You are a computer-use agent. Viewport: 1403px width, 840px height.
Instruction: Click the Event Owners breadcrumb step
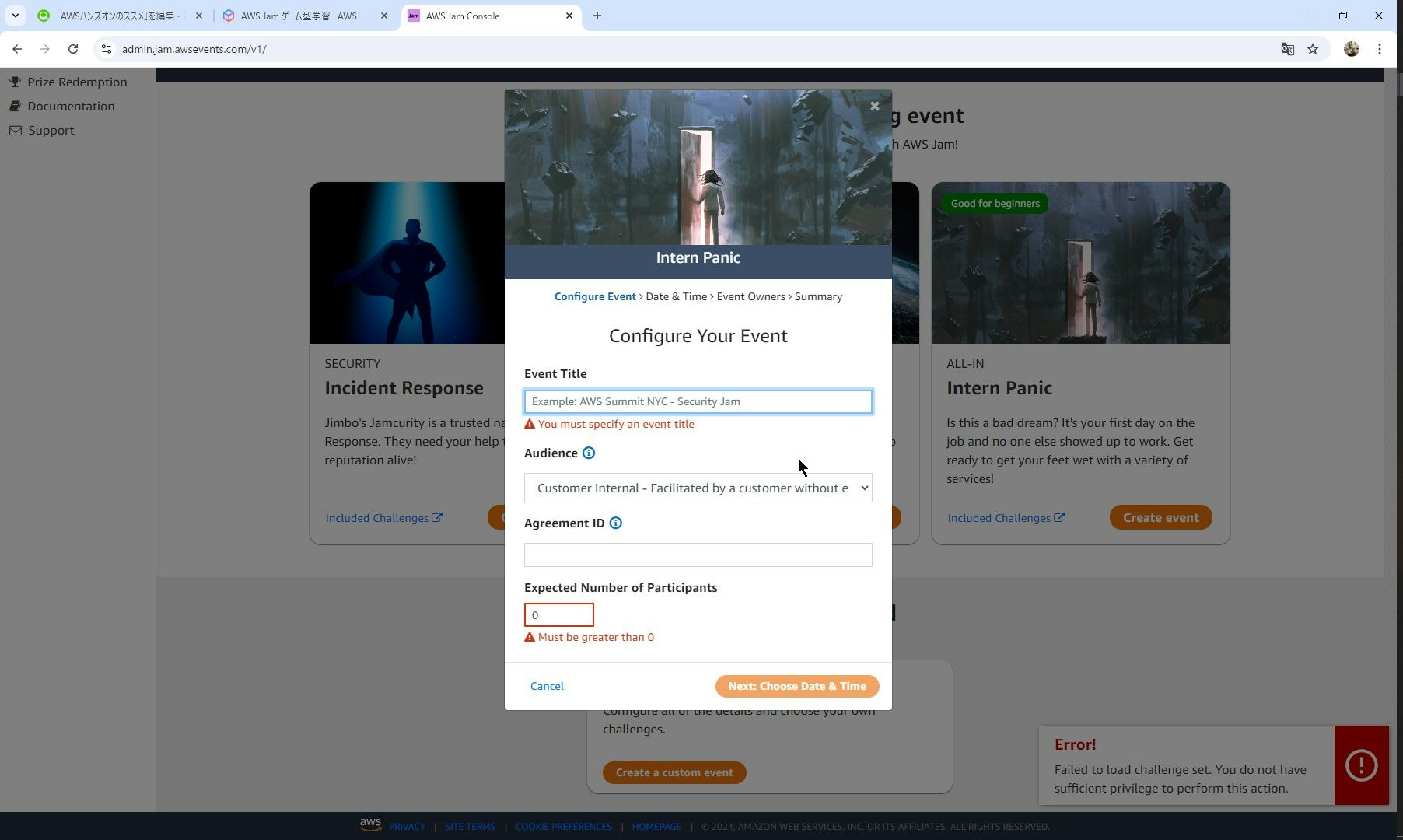pos(751,296)
